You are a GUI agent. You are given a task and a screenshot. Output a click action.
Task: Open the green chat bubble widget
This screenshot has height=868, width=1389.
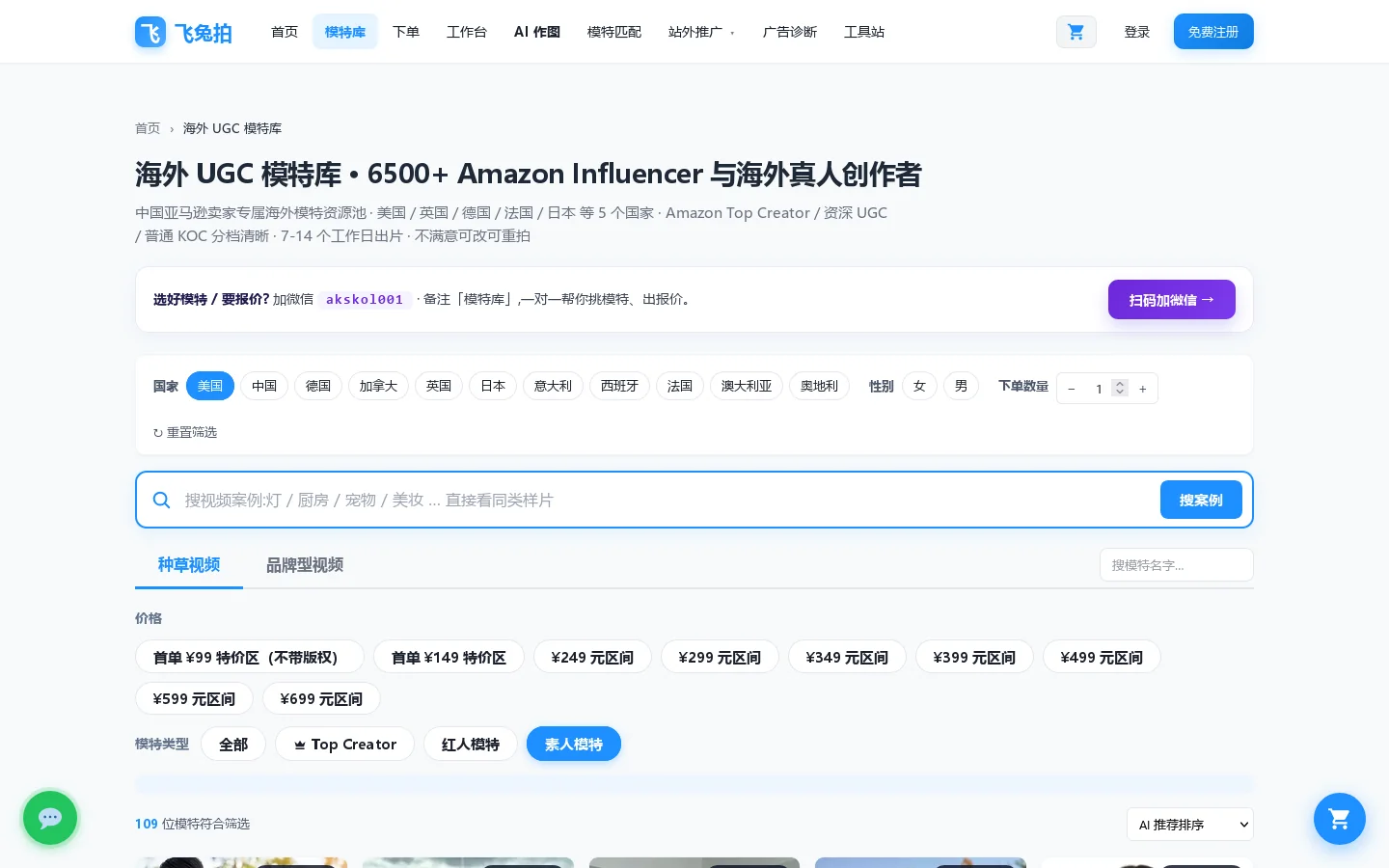[50, 818]
